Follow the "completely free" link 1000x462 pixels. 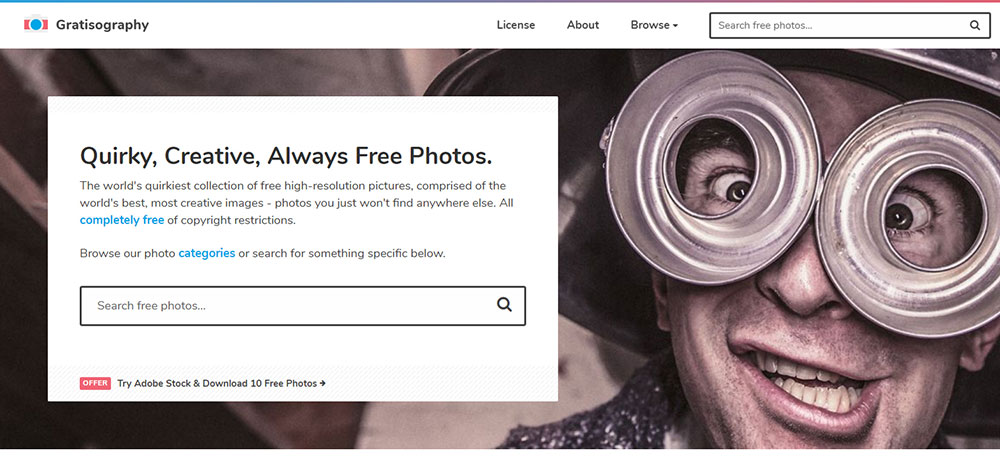click(x=121, y=220)
